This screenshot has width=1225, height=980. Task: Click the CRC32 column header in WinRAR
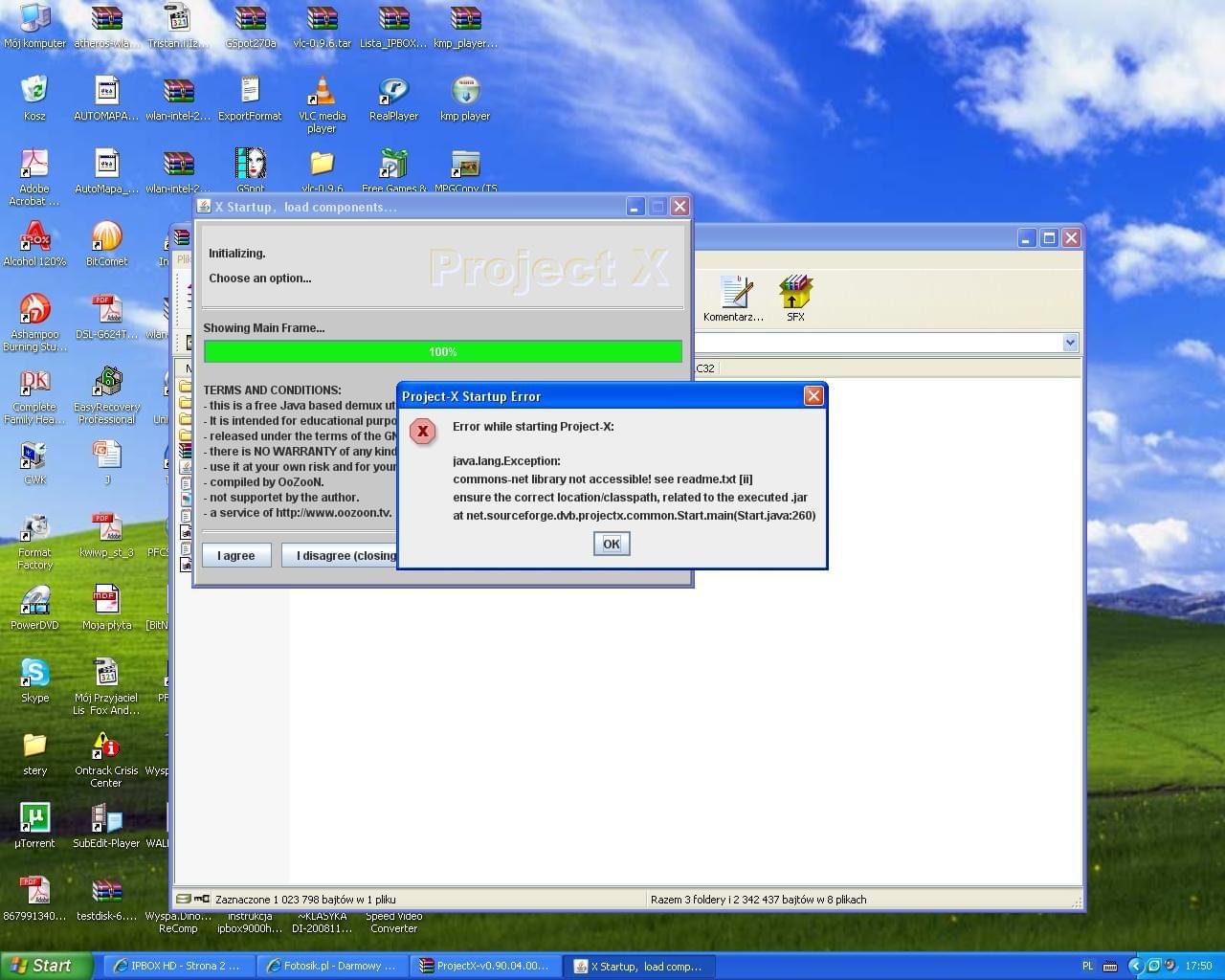[704, 368]
